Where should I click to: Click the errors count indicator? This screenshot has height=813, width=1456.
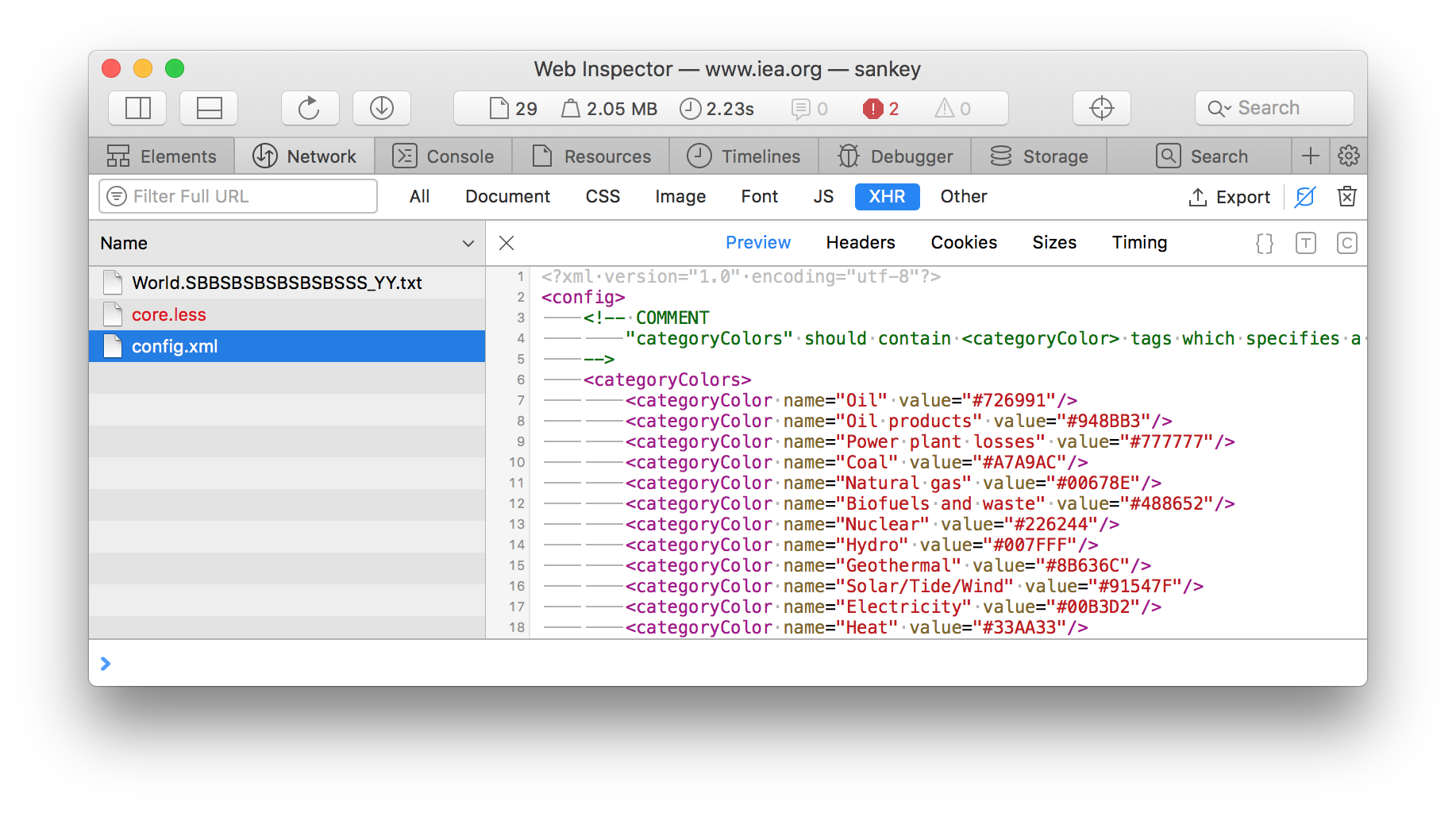(881, 109)
